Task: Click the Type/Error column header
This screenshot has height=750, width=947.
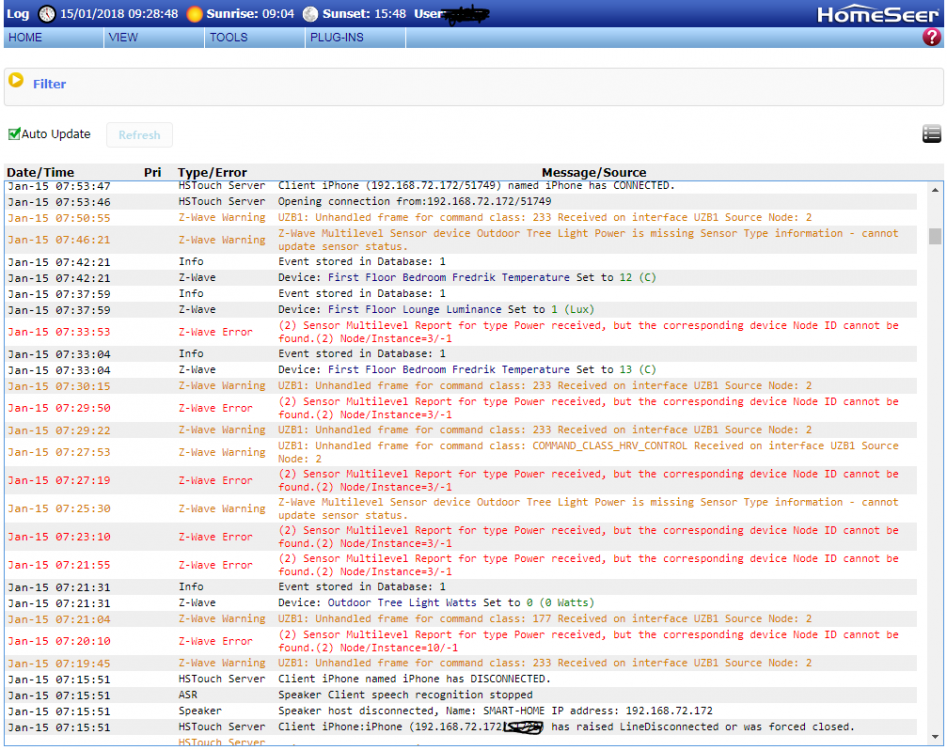Action: 212,172
